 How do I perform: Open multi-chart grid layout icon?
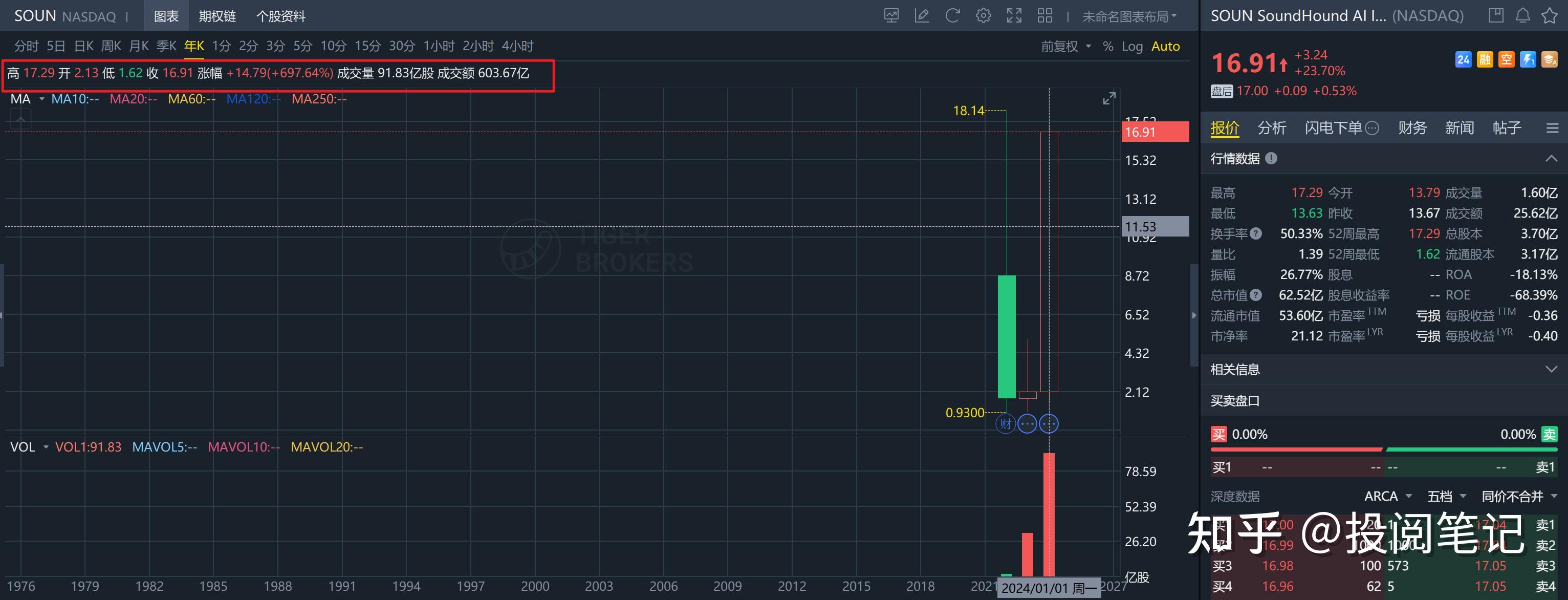tap(1044, 16)
